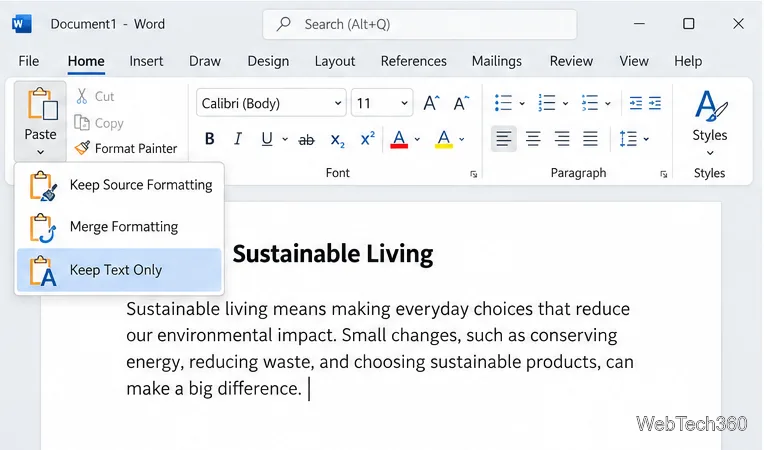Toggle Italic formatting
764x450 pixels.
[238, 139]
